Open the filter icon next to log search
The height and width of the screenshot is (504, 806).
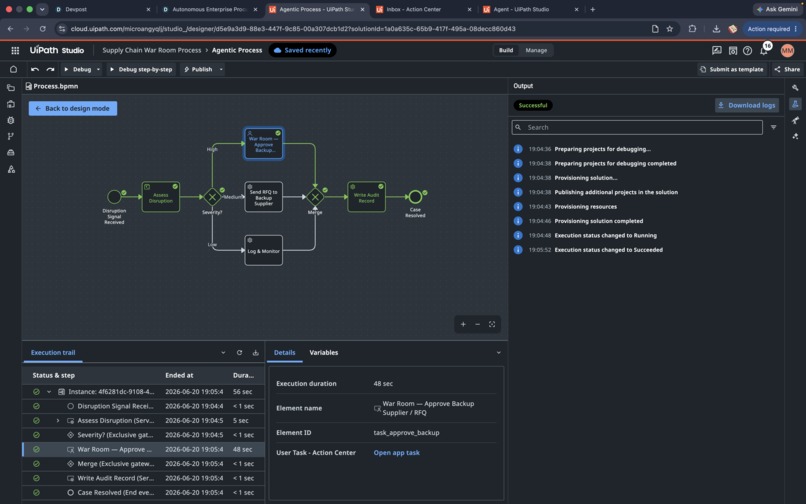tap(773, 128)
